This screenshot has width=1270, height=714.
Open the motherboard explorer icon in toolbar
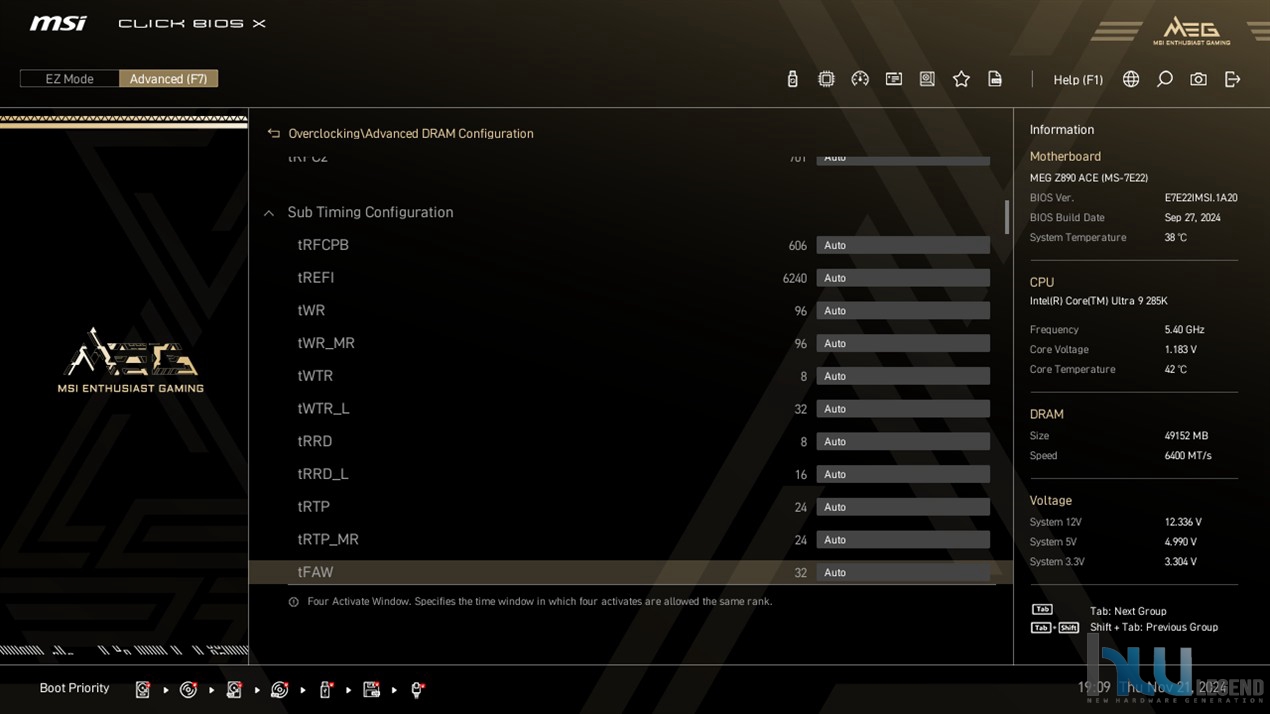(927, 79)
